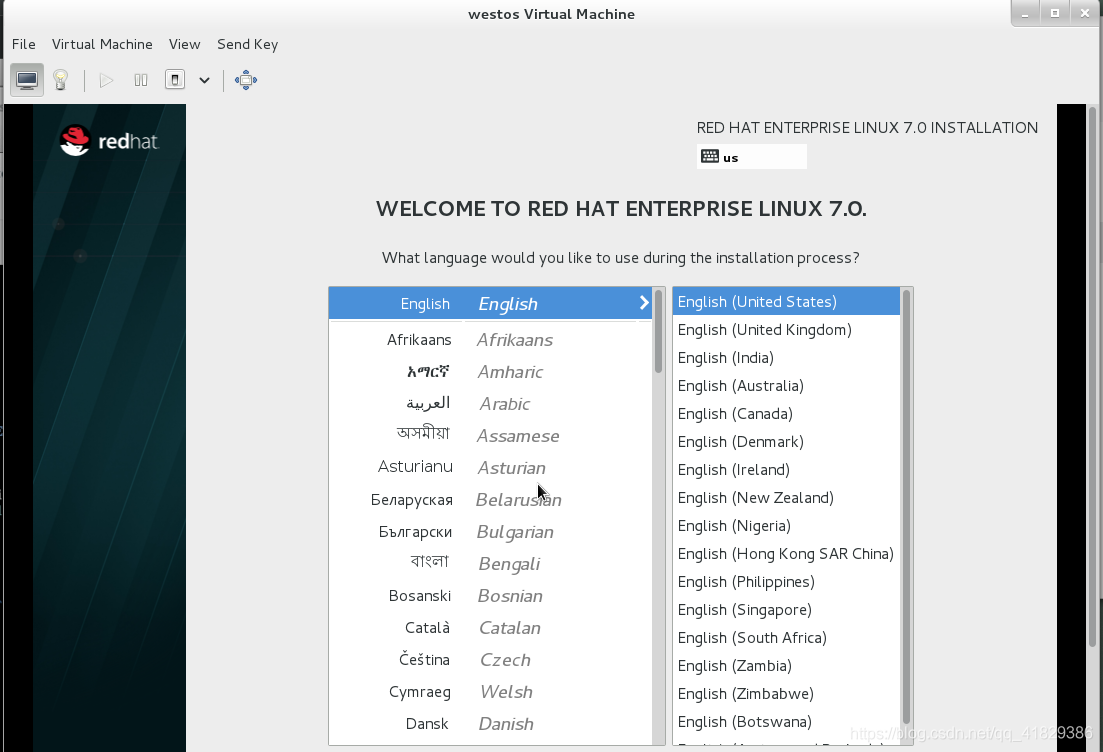Show virtual hardware details lightbulb icon
The image size is (1103, 752).
click(x=60, y=80)
